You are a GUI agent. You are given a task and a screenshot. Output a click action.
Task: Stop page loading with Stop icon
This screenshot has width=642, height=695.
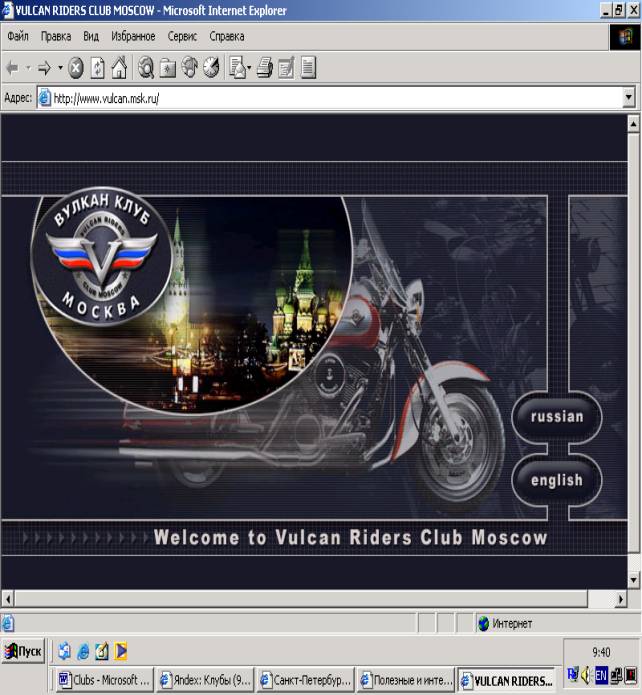(76, 68)
